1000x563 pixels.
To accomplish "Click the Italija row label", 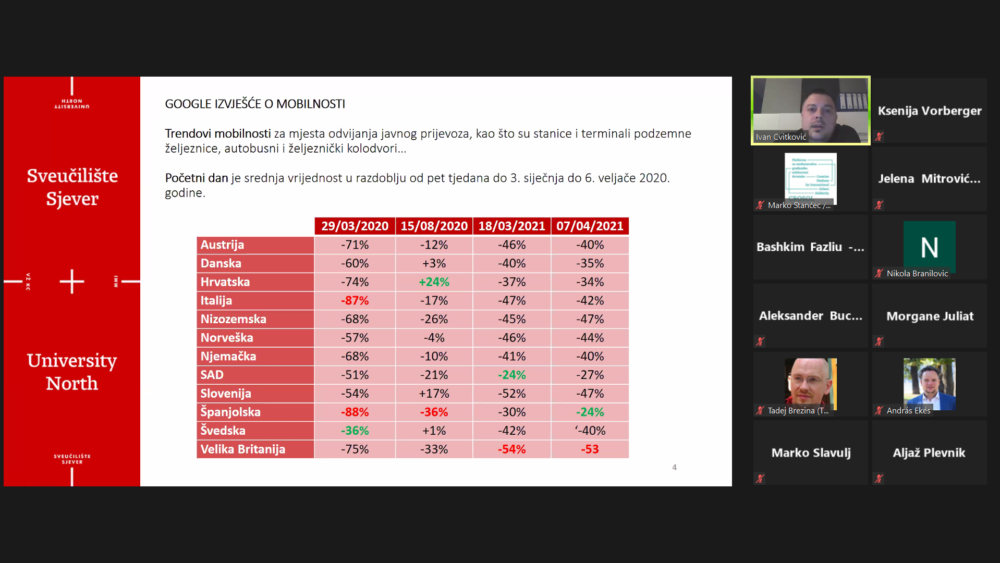I will (x=255, y=300).
